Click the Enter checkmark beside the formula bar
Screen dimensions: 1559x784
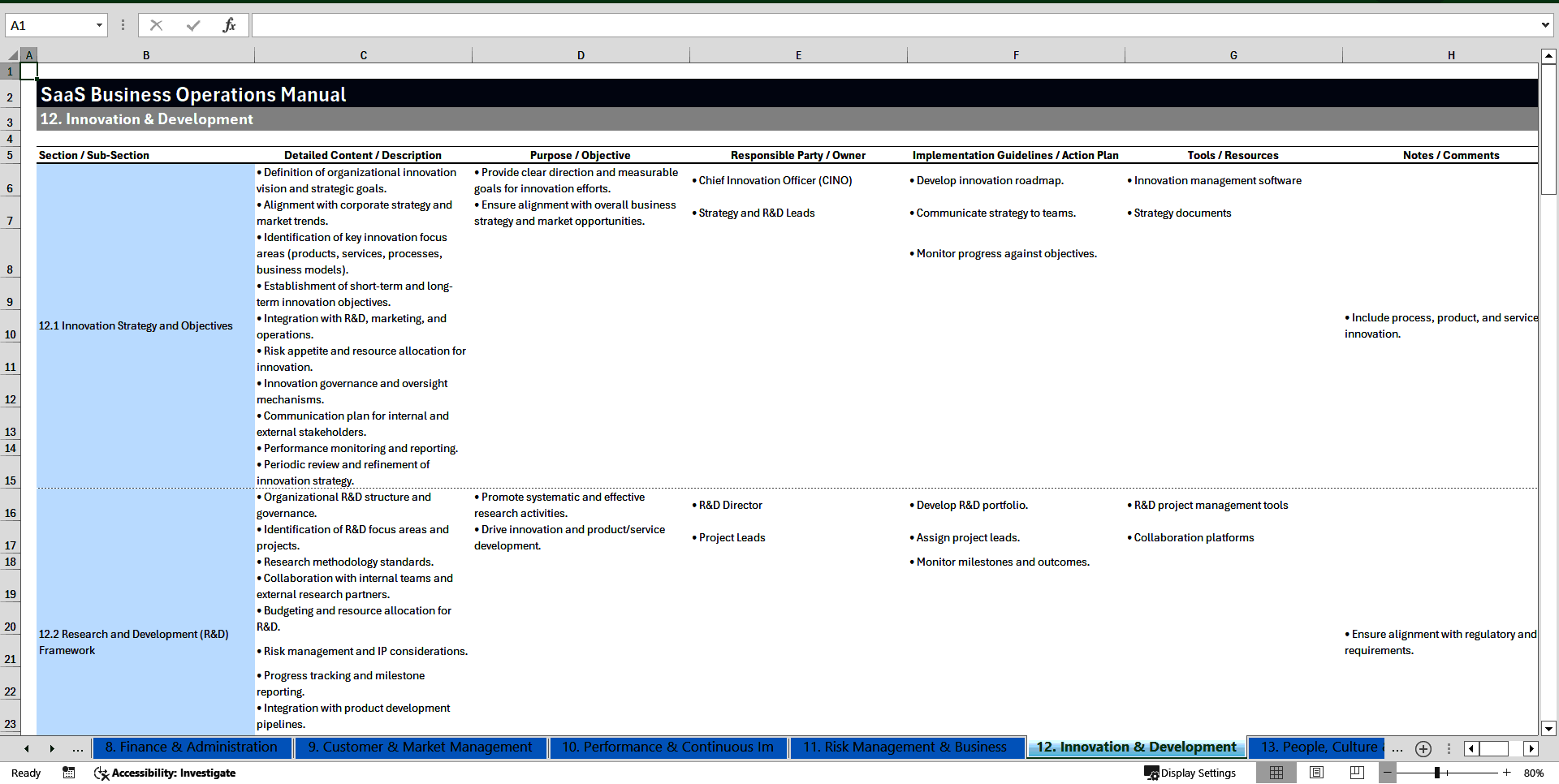[193, 25]
